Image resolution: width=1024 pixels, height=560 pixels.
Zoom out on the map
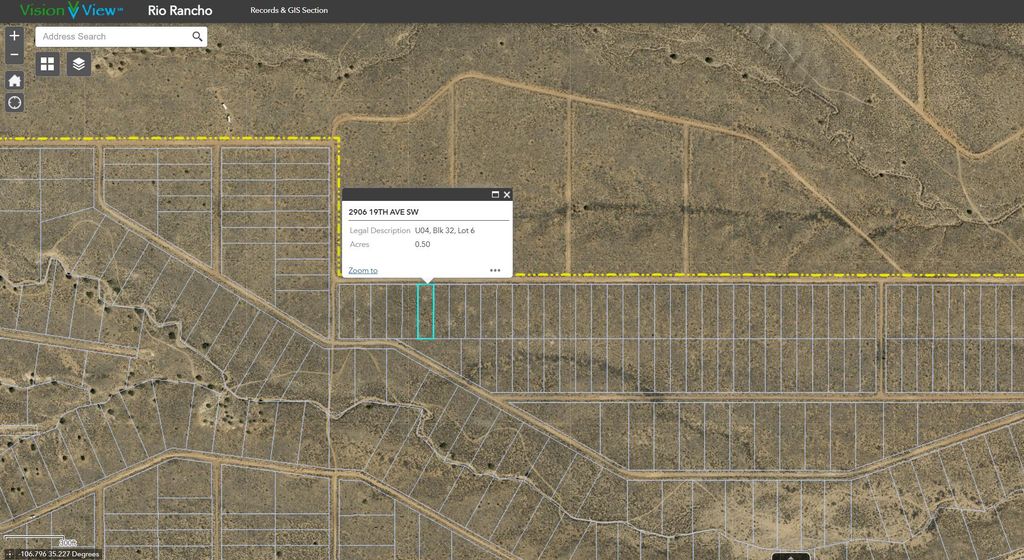[x=14, y=55]
